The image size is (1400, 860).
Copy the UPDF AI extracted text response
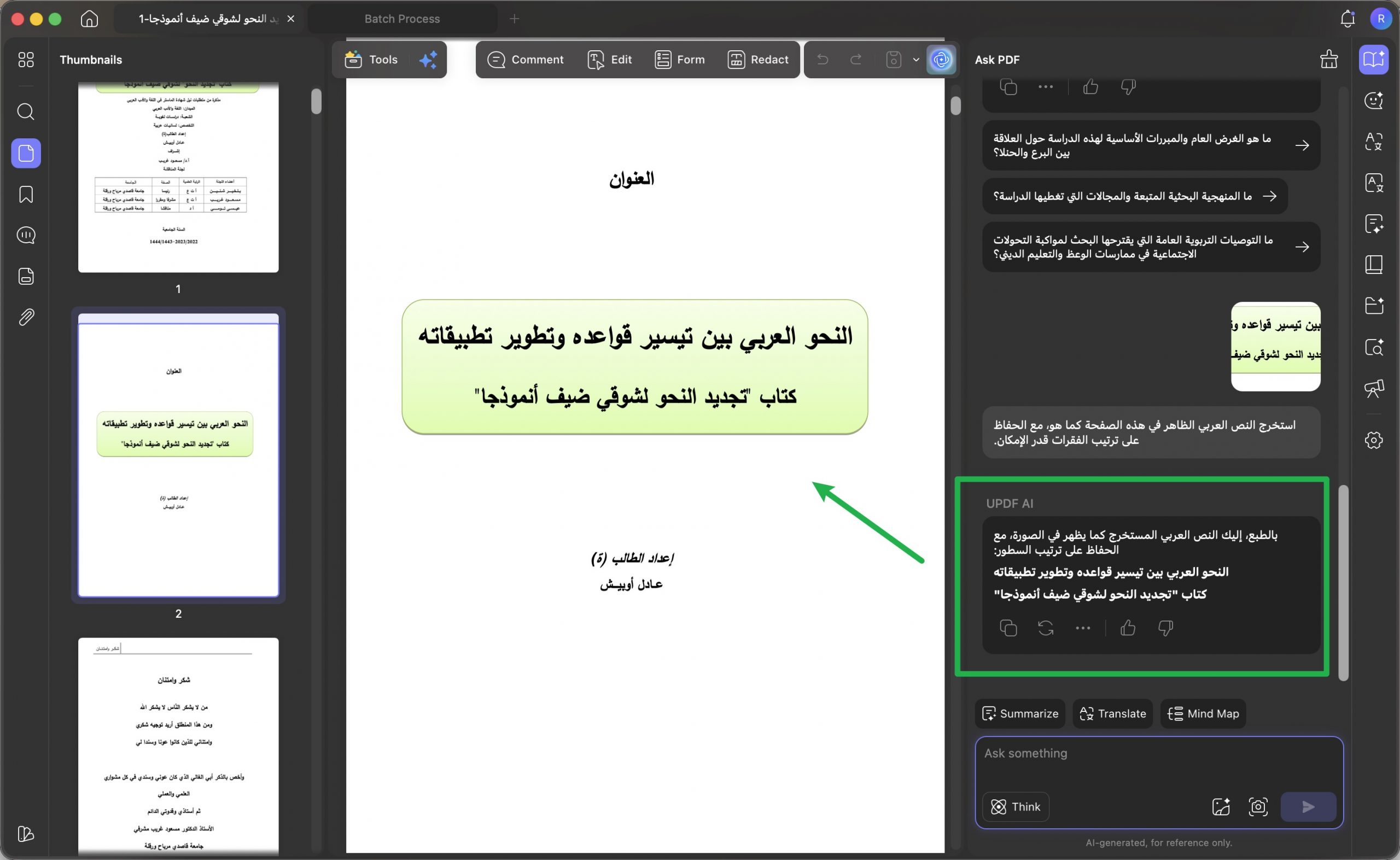1008,628
